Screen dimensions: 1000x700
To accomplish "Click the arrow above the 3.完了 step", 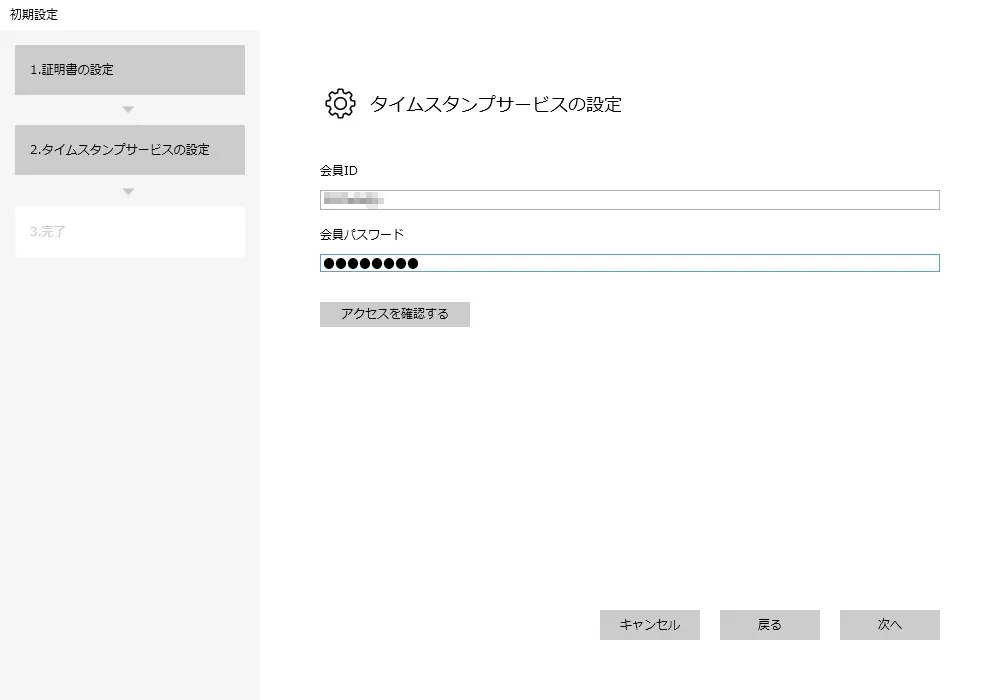I will click(128, 191).
